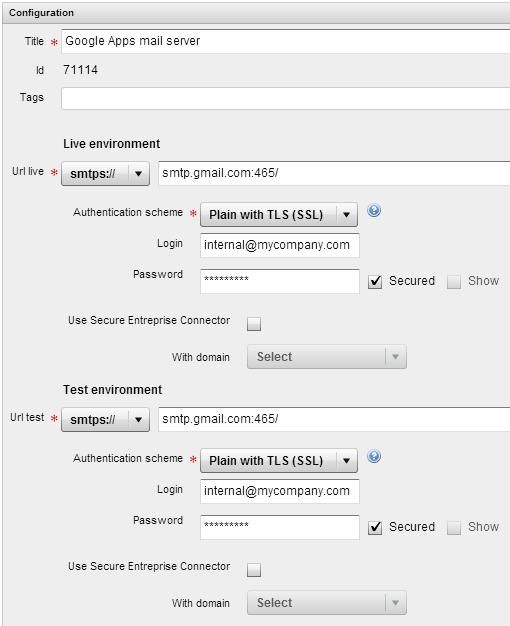
Task: Open Url live smtps:// protocol dropdown
Action: point(105,174)
